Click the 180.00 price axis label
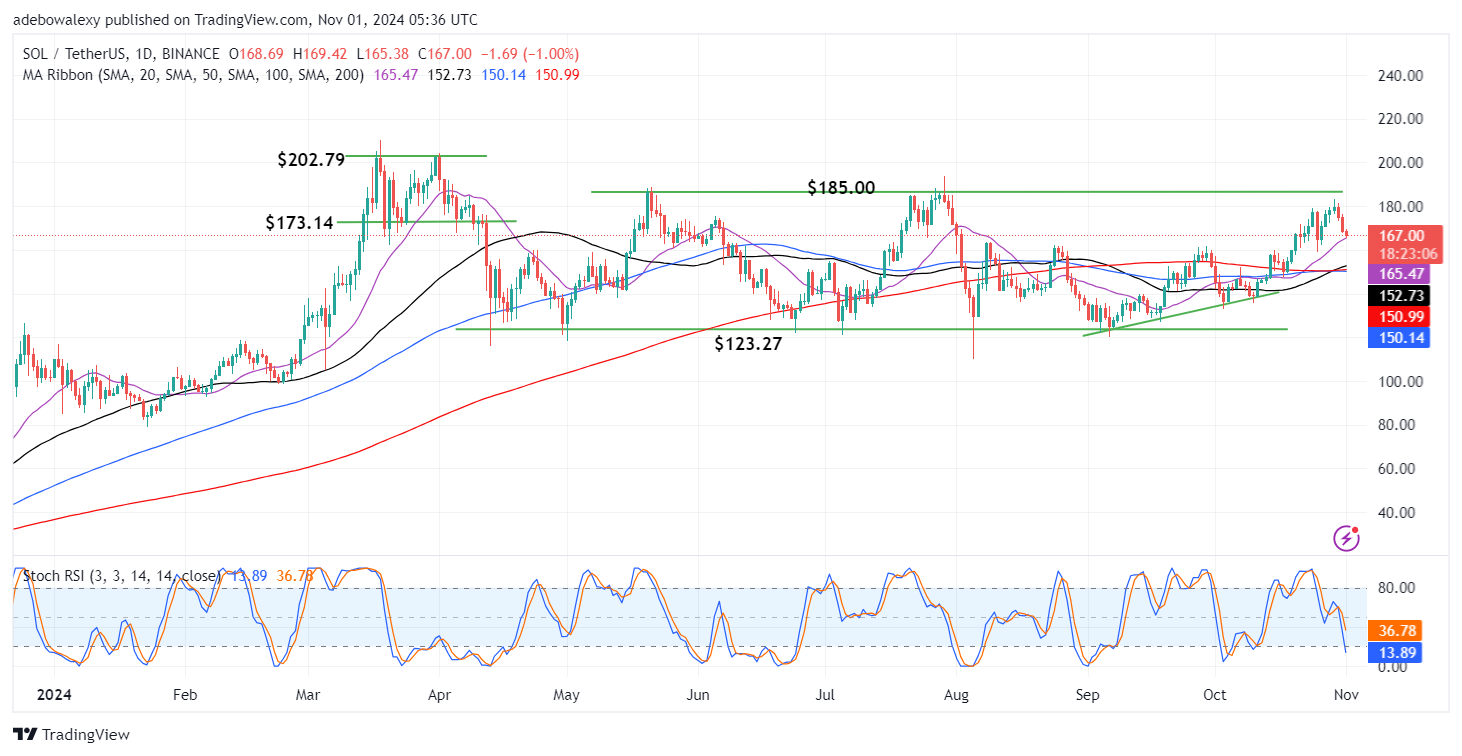Image resolution: width=1462 pixels, height=756 pixels. point(1401,206)
